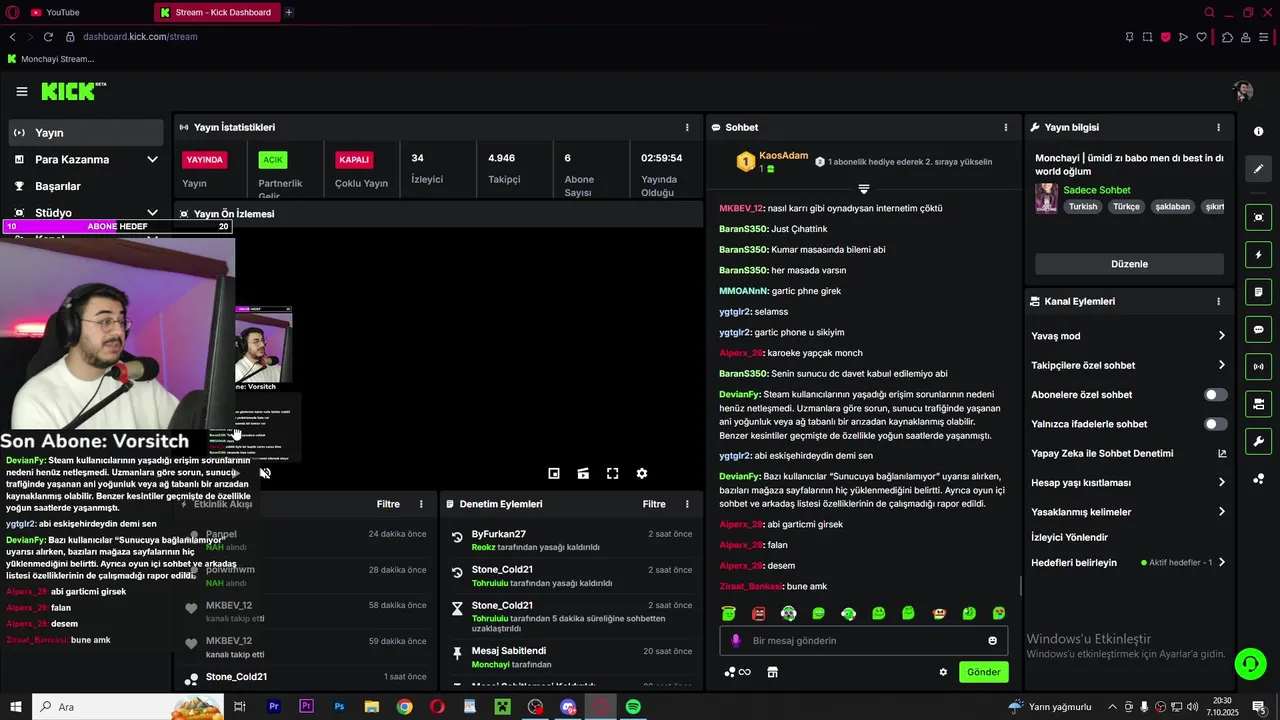Open the Sadece Sohbet category link
Viewport: 1280px width, 720px height.
point(1097,190)
